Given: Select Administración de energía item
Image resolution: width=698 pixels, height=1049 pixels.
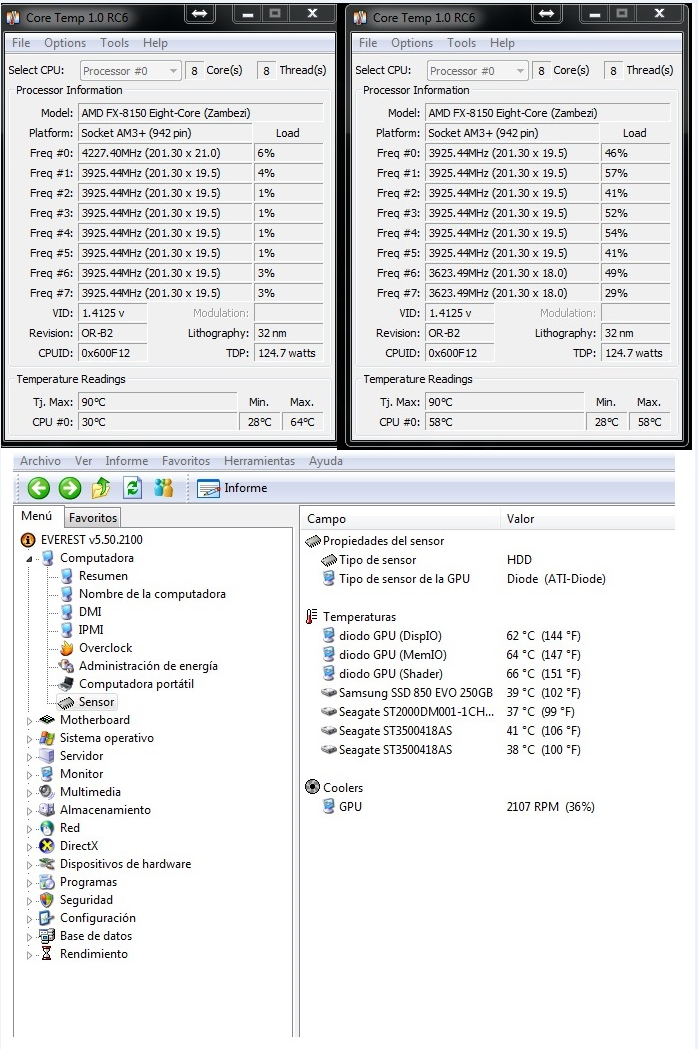Looking at the screenshot, I should pyautogui.click(x=148, y=666).
